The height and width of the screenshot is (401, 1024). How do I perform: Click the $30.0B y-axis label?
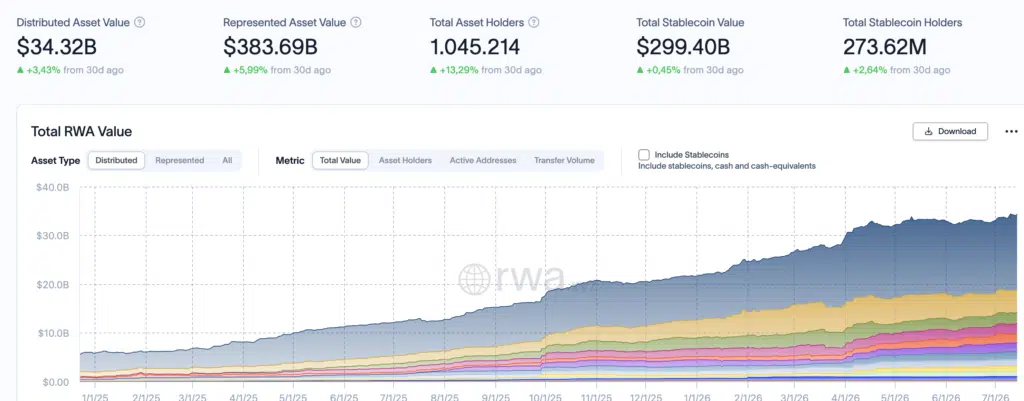click(x=52, y=236)
